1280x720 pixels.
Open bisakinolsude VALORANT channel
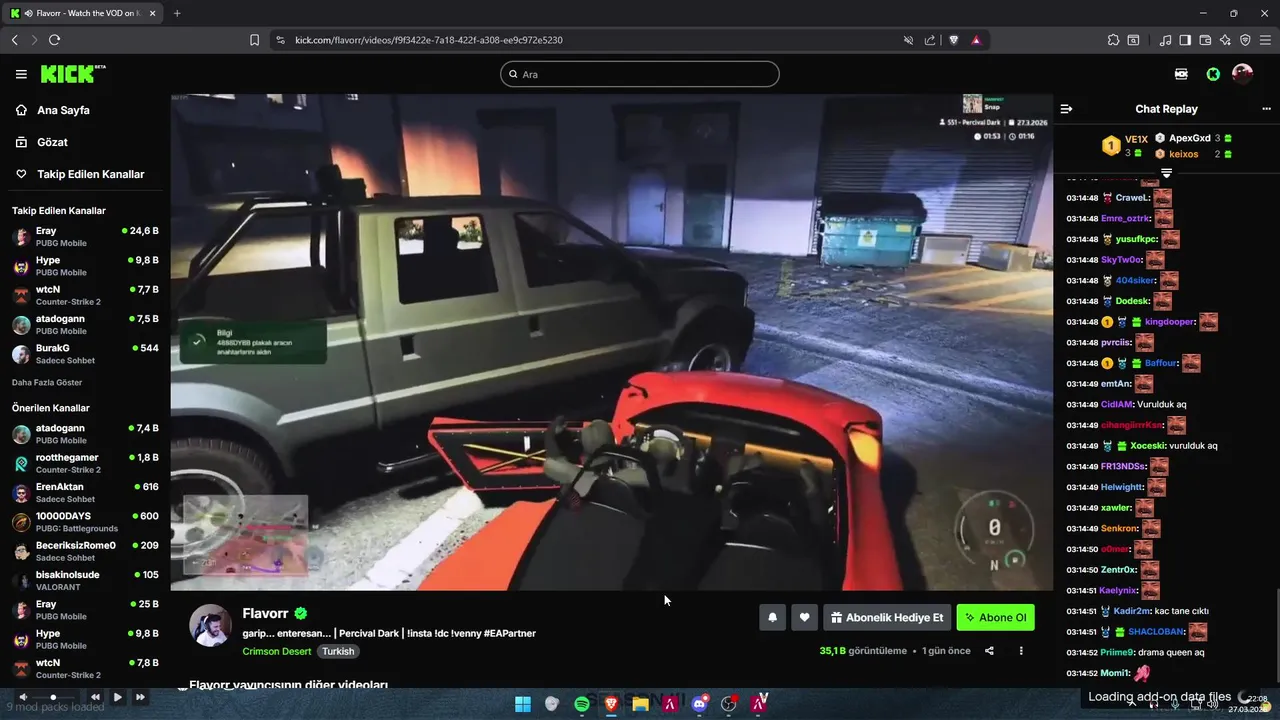(x=85, y=581)
